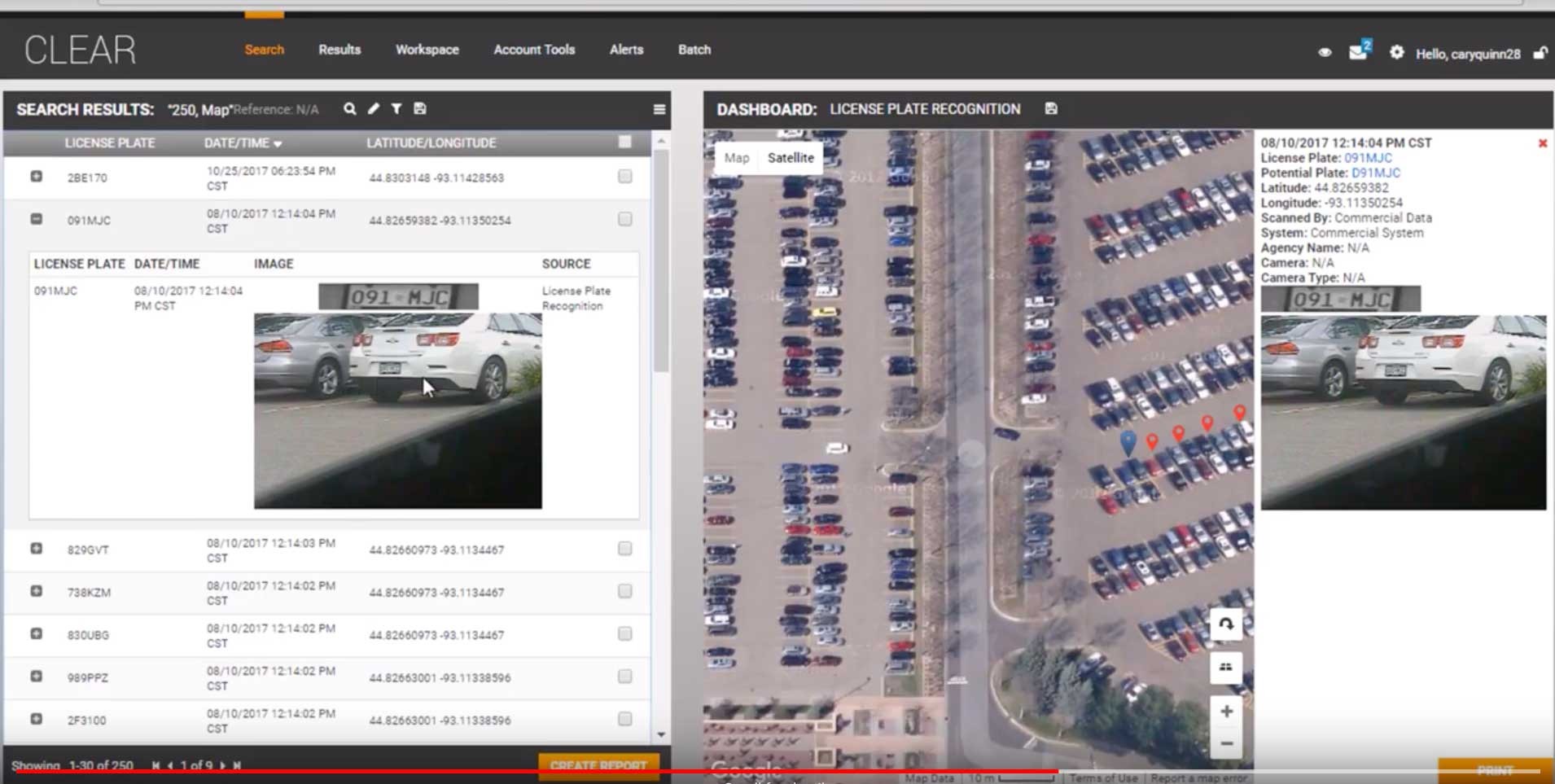
Task: Check the box for plate 2BE170
Action: pyautogui.click(x=624, y=177)
